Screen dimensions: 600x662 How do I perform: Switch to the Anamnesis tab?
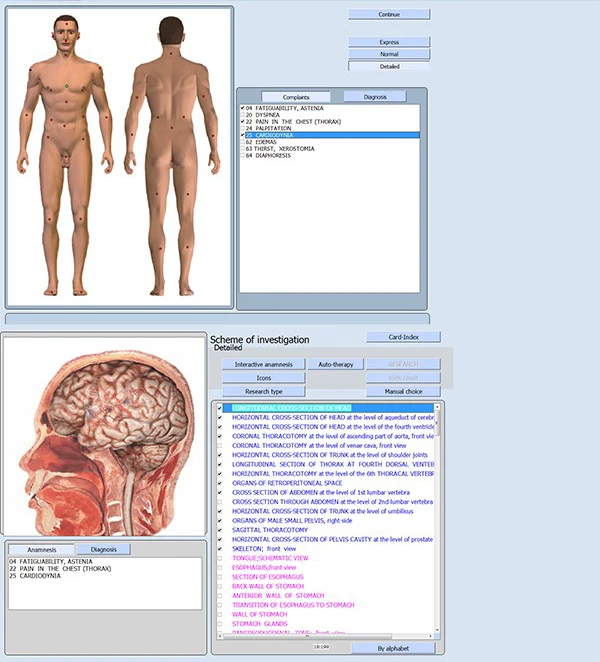coord(40,549)
